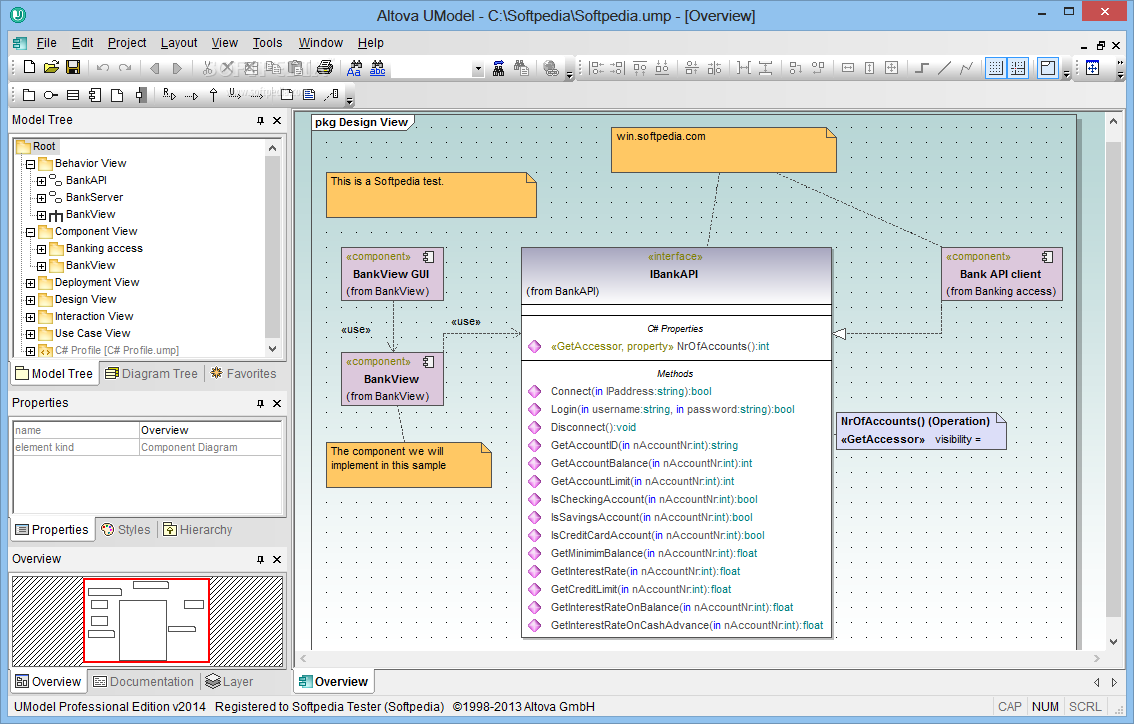
Task: Collapse the Behavior View folder
Action: pyautogui.click(x=30, y=164)
